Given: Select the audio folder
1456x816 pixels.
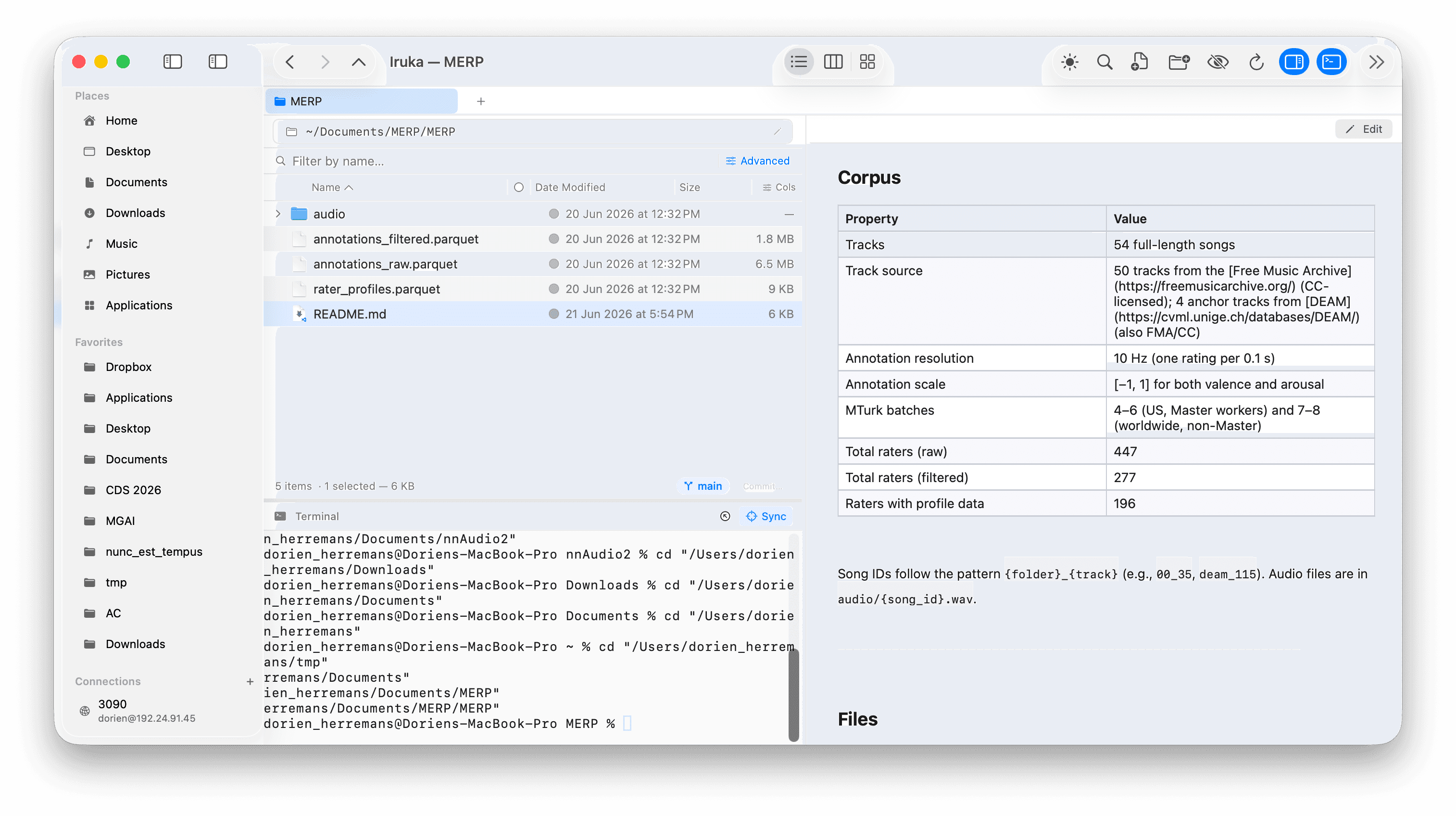Looking at the screenshot, I should 532,214.
